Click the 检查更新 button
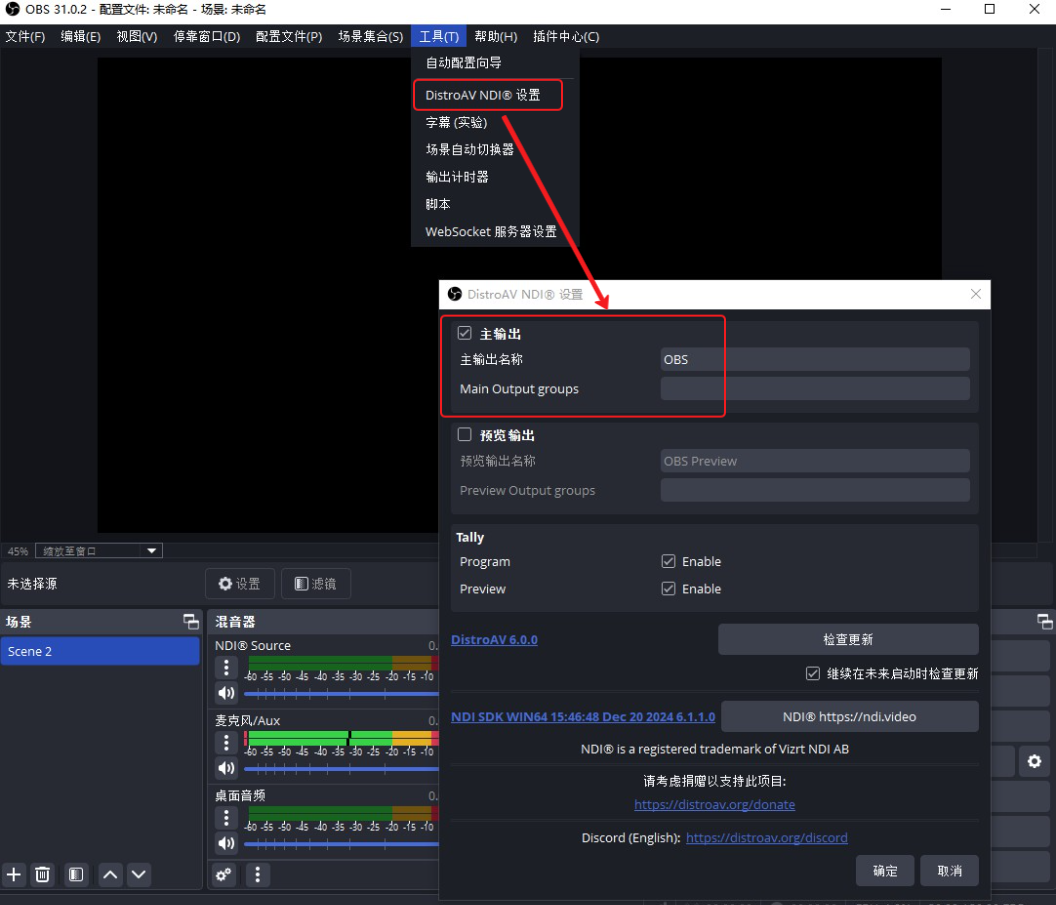This screenshot has width=1056, height=905. (x=848, y=639)
